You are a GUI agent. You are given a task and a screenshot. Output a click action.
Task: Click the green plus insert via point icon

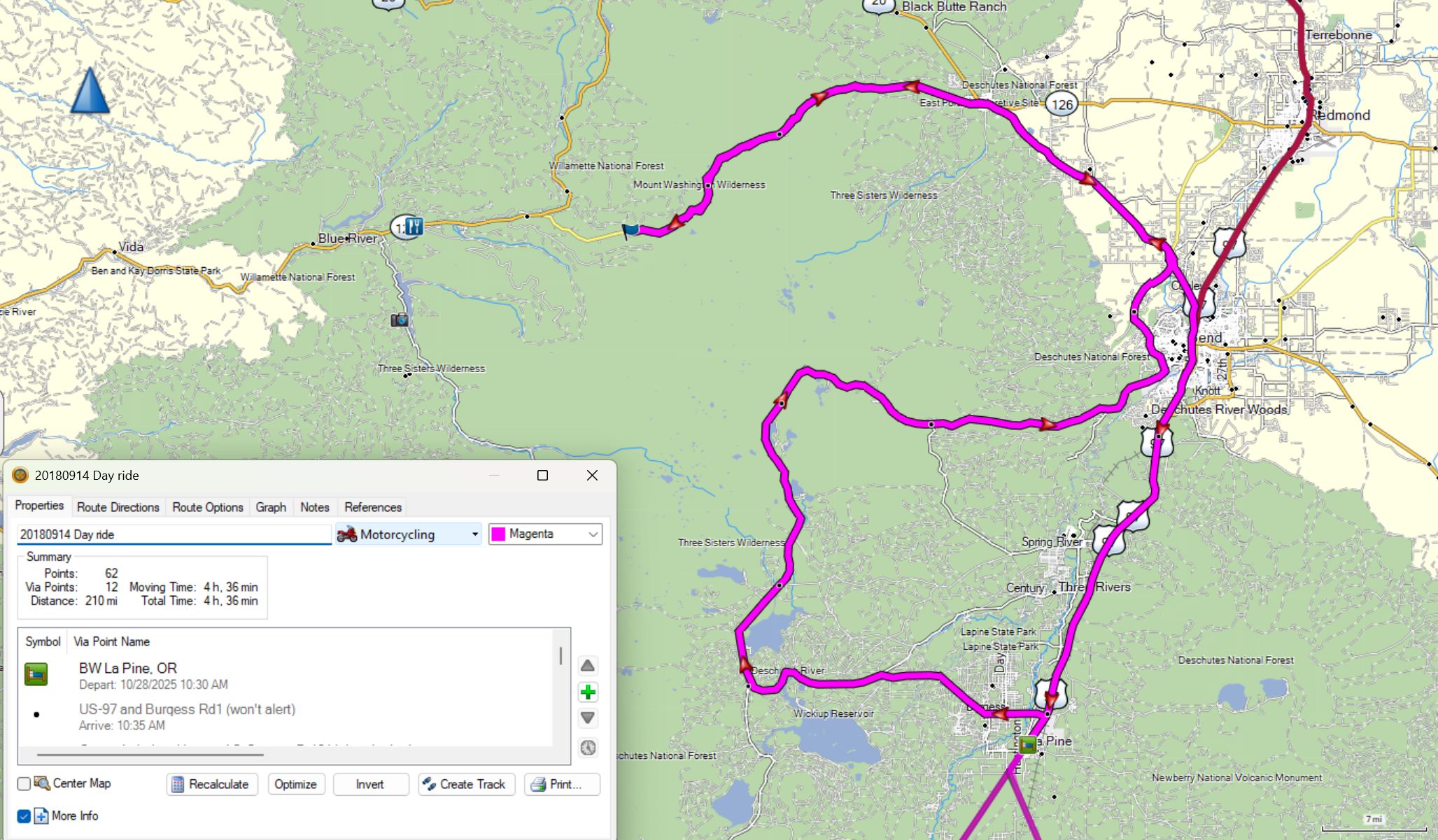point(588,692)
